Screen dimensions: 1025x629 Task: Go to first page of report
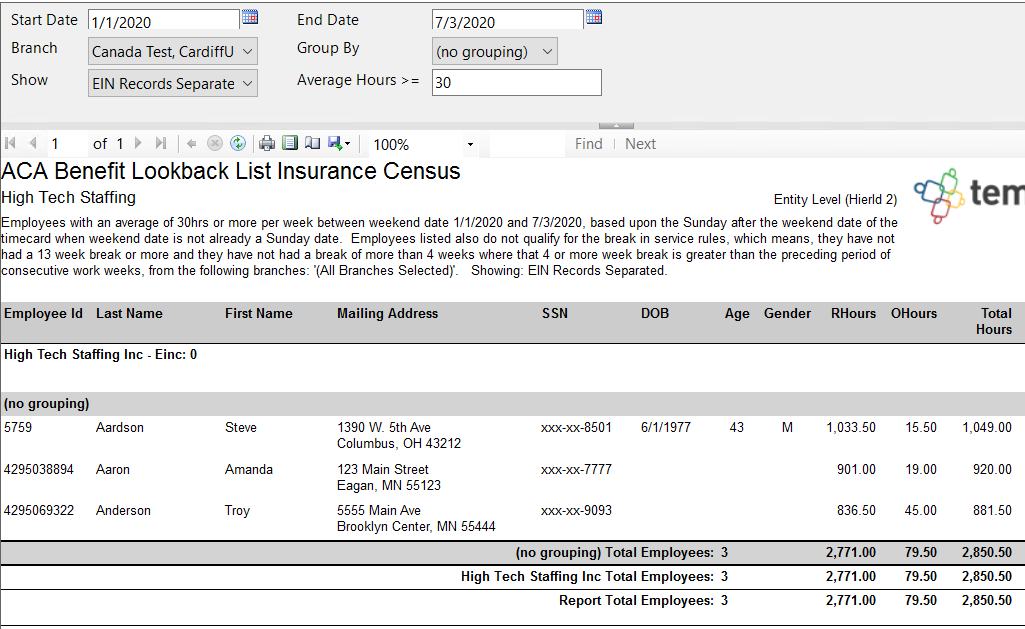pos(10,143)
